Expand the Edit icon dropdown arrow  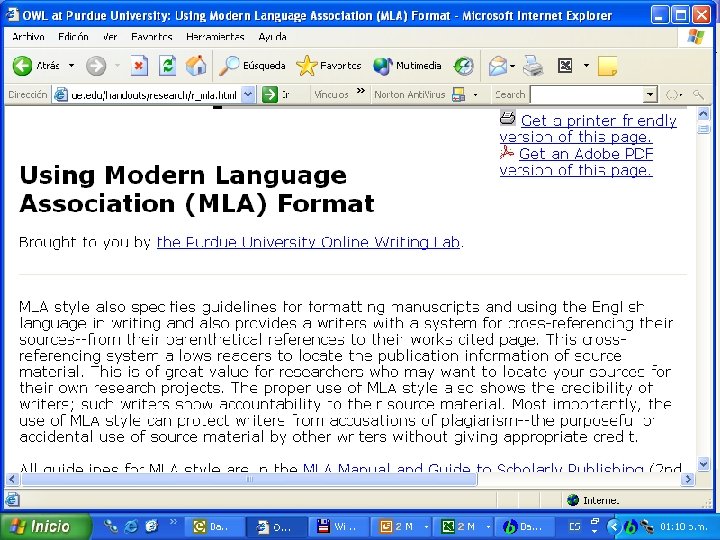click(586, 66)
